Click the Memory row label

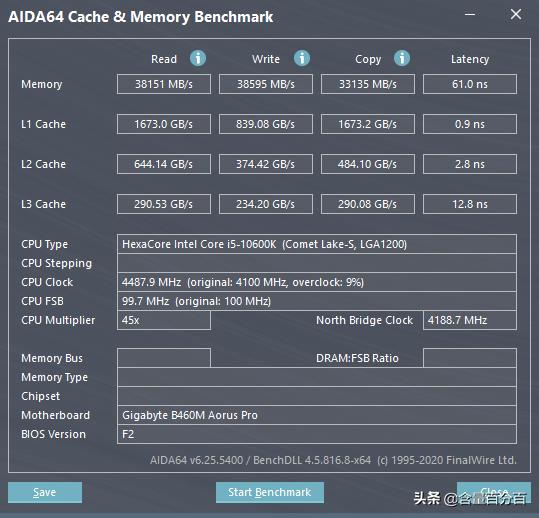42,84
